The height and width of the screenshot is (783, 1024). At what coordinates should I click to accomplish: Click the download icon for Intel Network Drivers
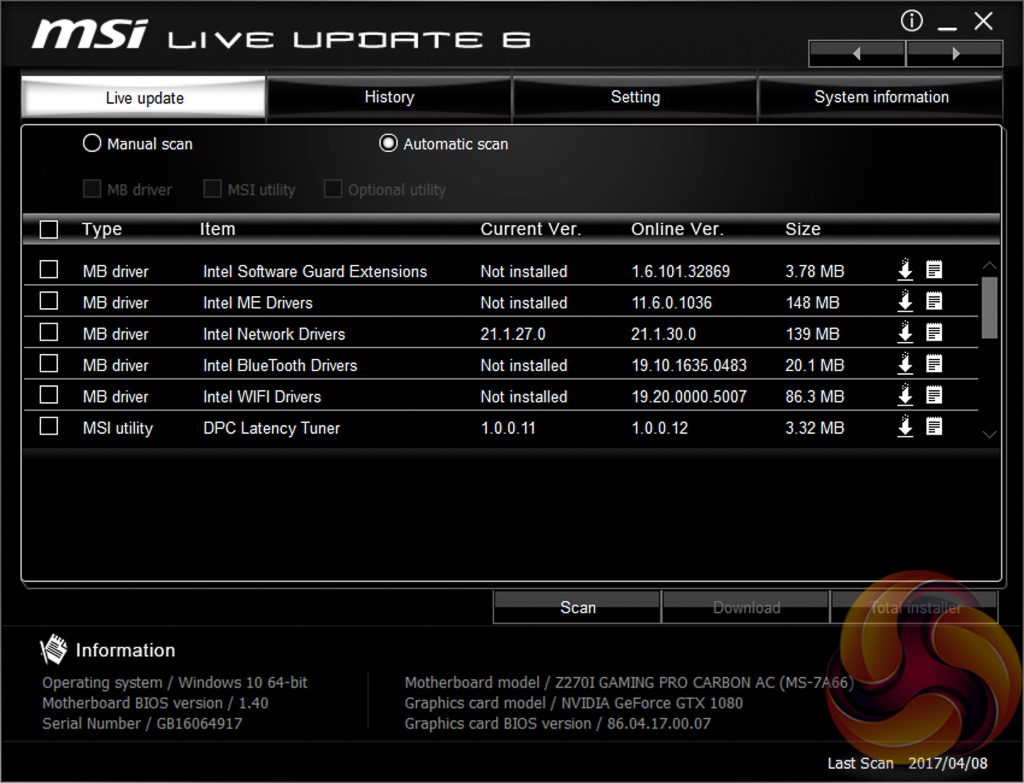click(x=905, y=332)
